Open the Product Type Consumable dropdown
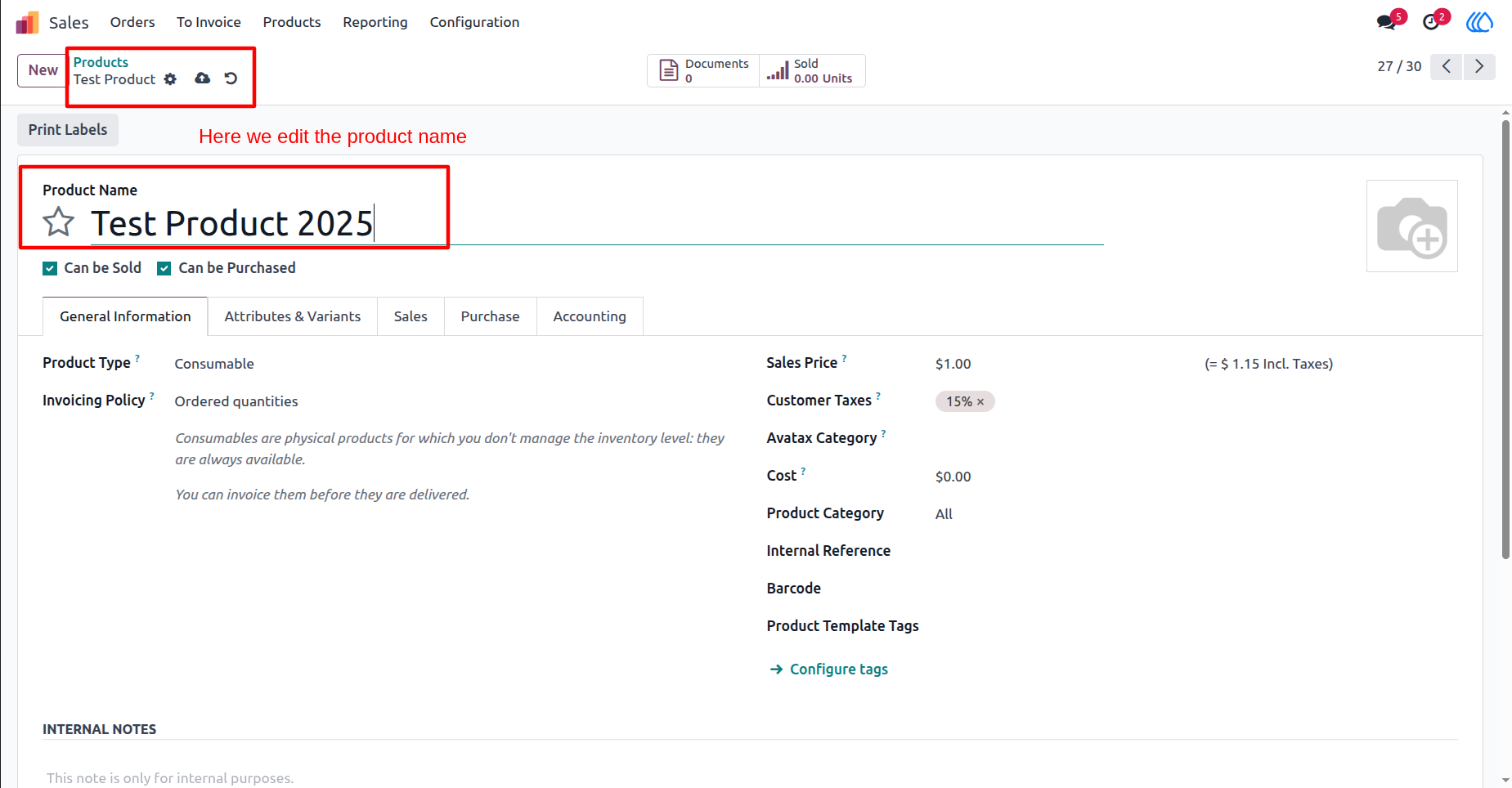 [448, 364]
